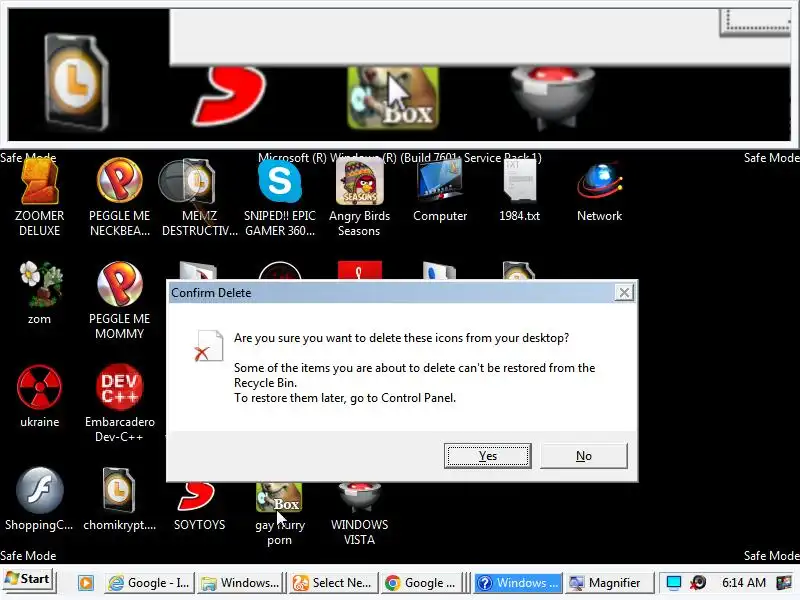
Task: Select the MEMZ DESTRUCTIV... desktop icon
Action: point(199,196)
